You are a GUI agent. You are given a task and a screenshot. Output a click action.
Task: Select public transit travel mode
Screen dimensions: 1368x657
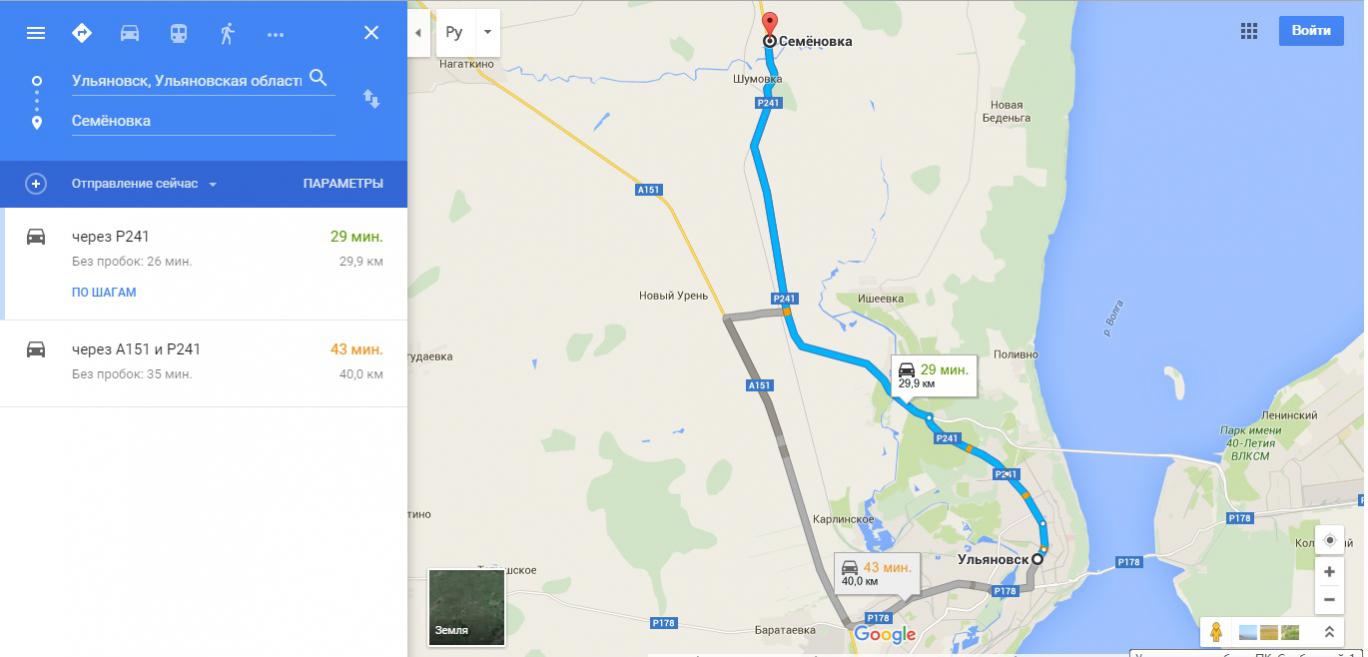[178, 33]
